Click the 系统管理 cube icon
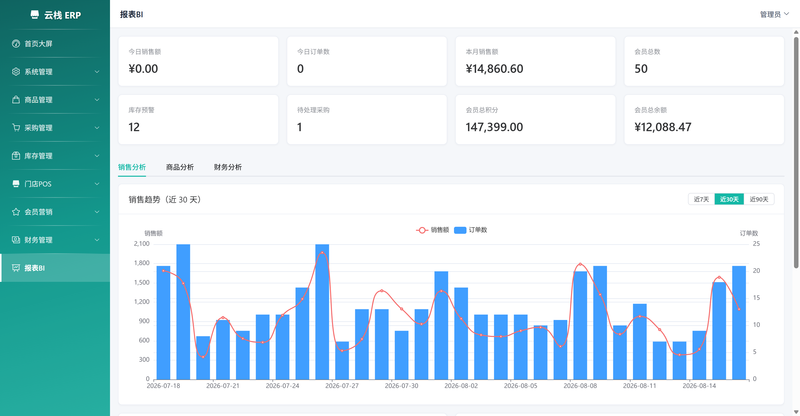The height and width of the screenshot is (416, 800). (x=16, y=72)
